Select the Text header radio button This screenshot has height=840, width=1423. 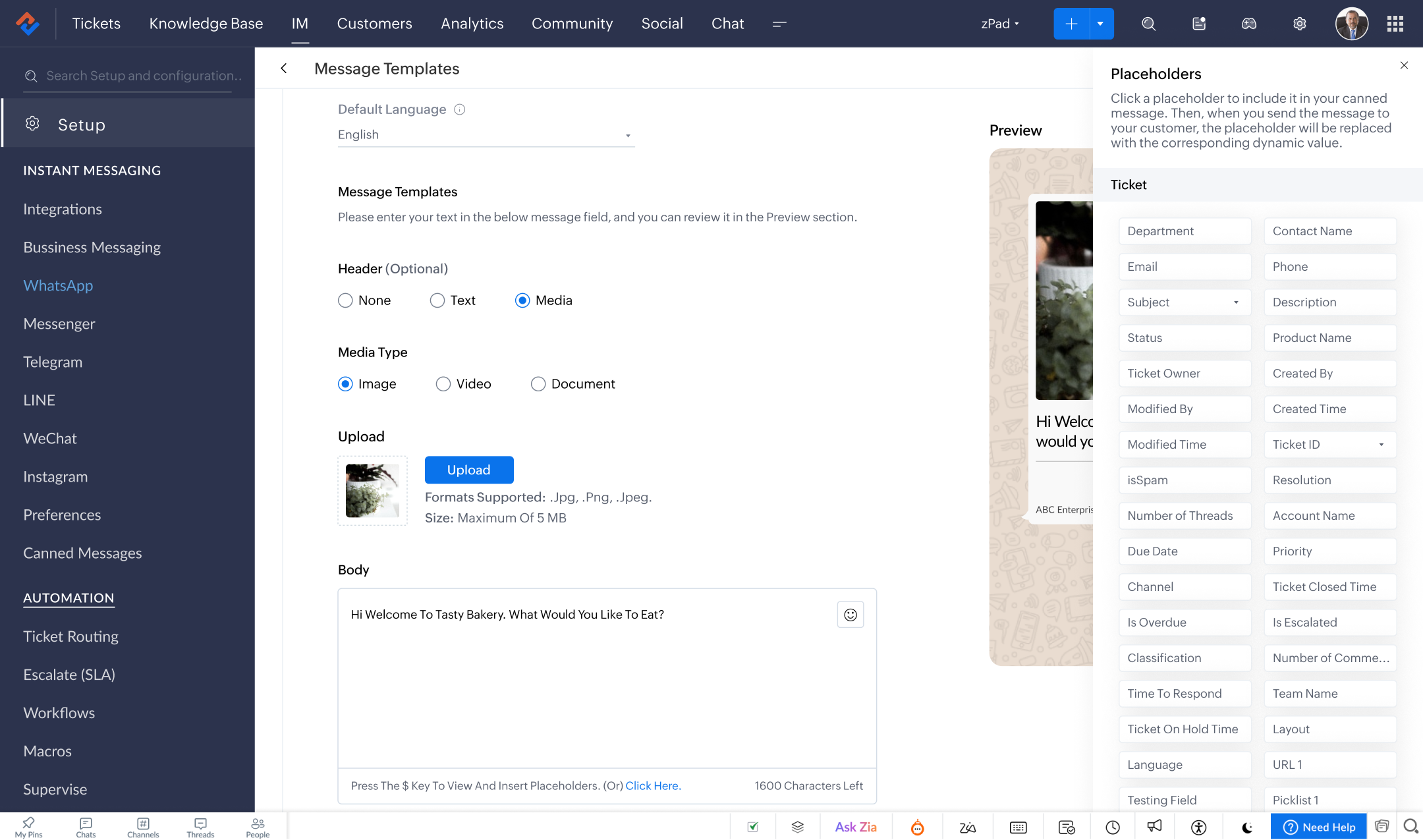click(437, 300)
